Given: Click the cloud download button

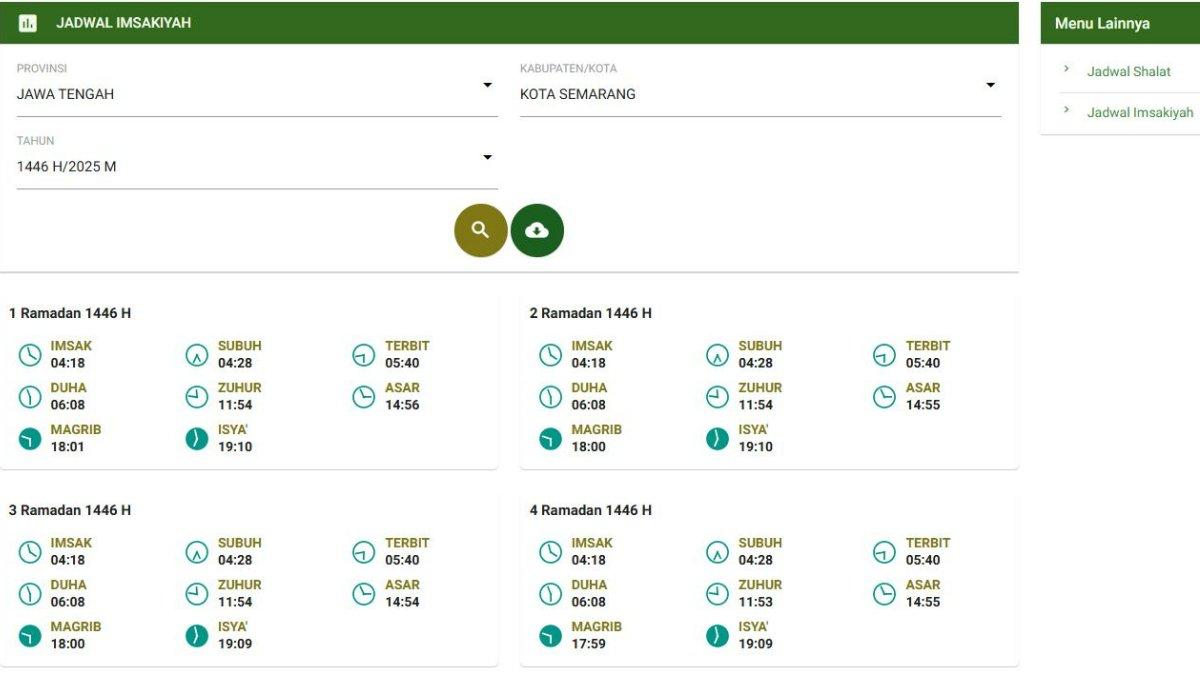Looking at the screenshot, I should click(x=537, y=230).
